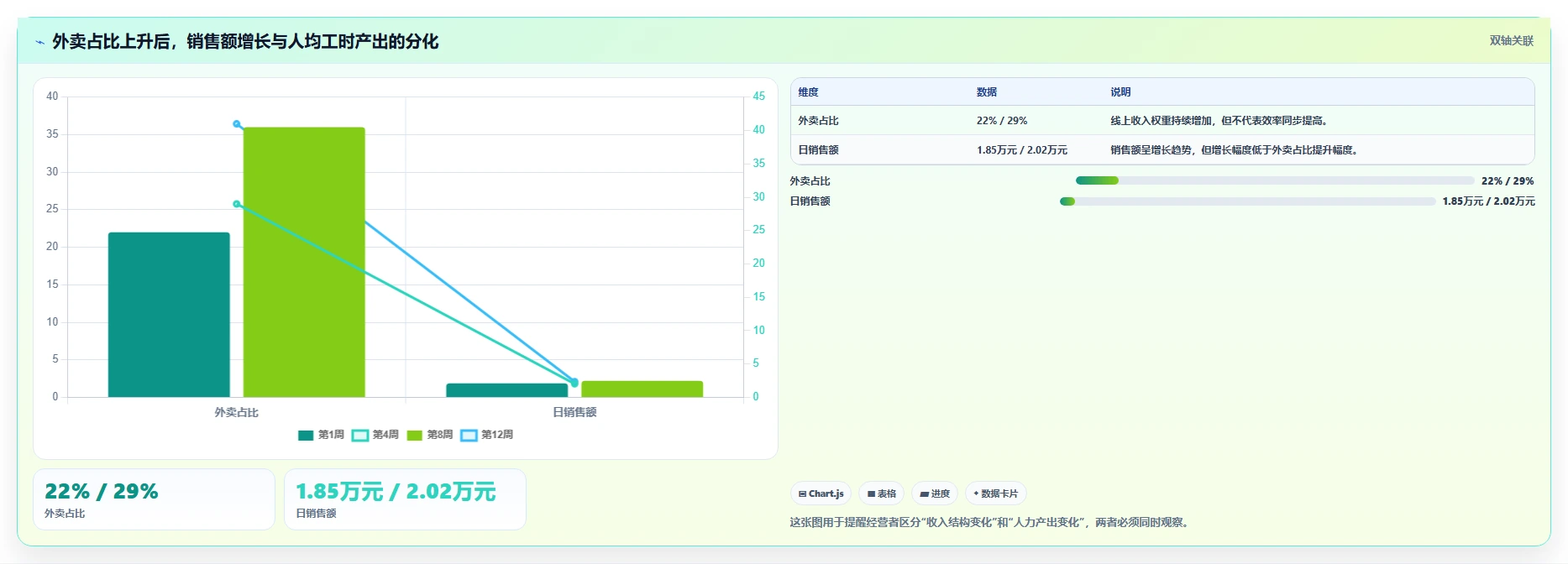This screenshot has height=564, width=1568.
Task: Click the left axis value 40
Action: (52, 97)
